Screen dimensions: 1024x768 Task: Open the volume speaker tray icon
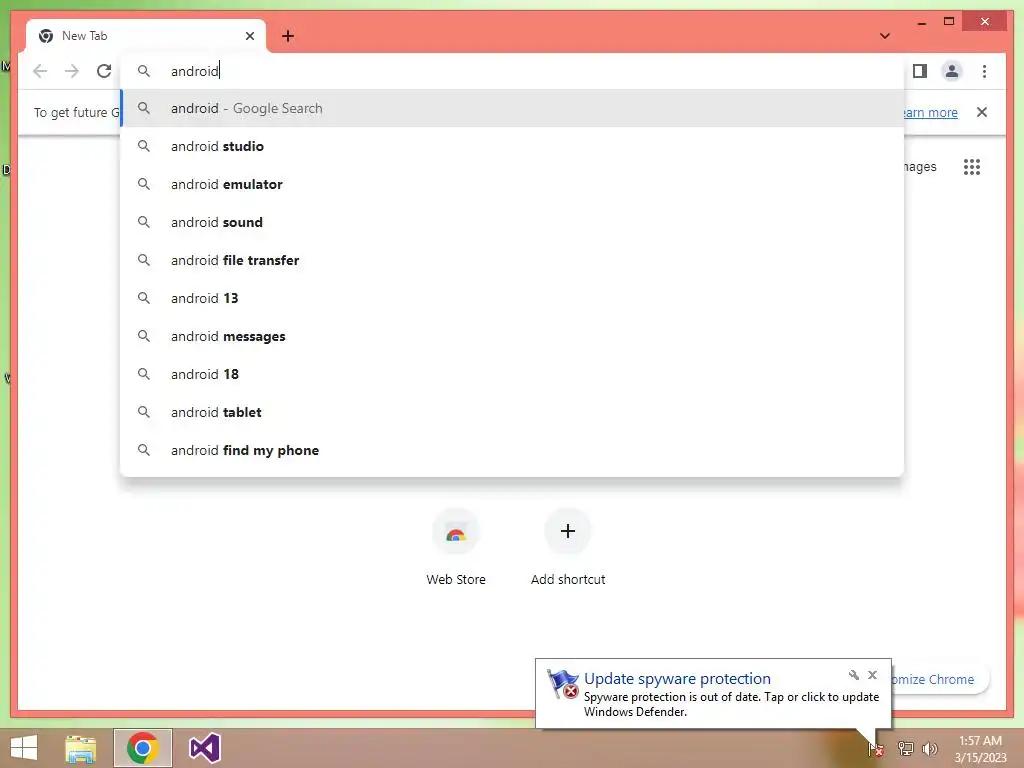(930, 748)
